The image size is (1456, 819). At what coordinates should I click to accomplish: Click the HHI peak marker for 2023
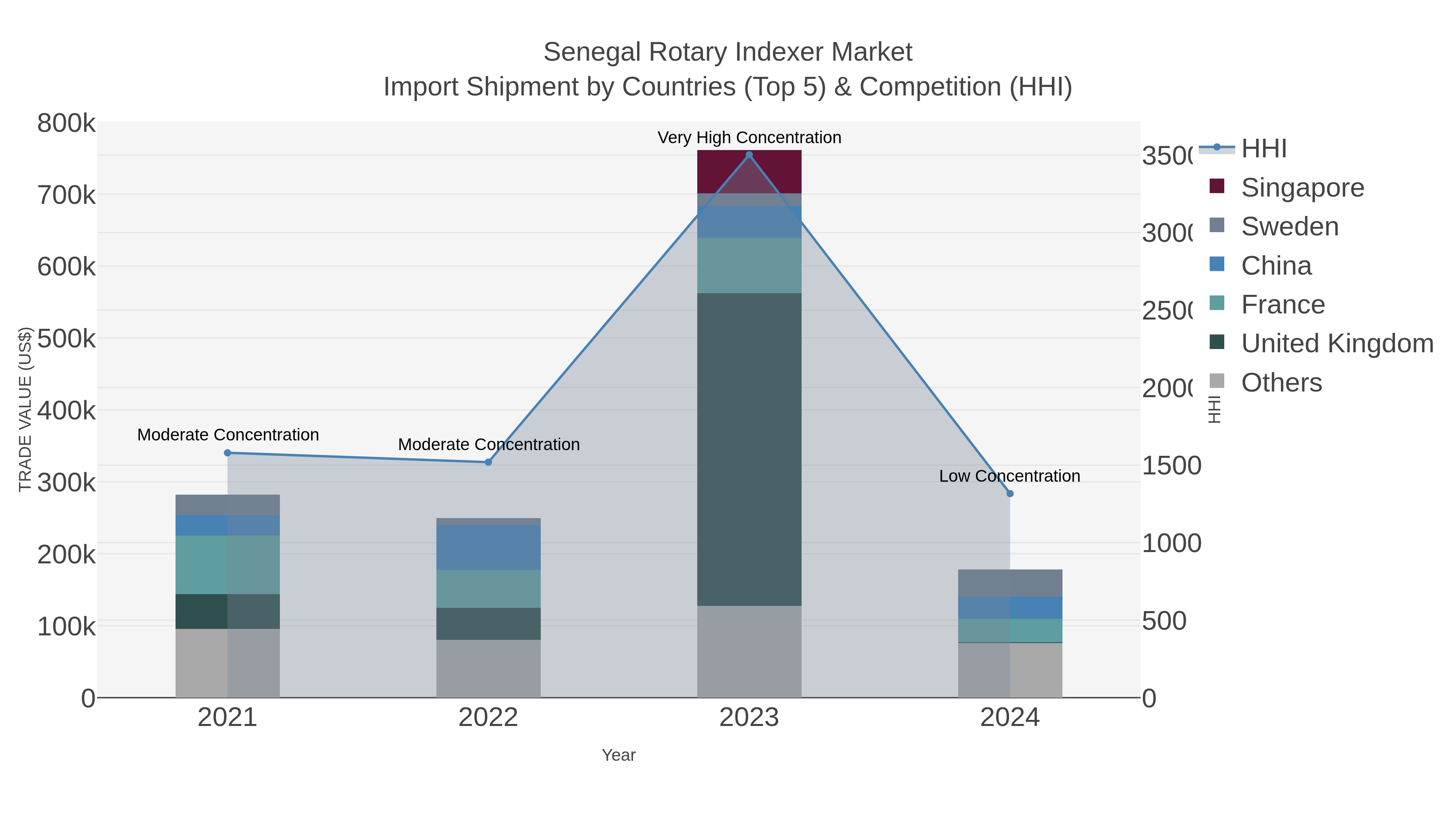click(749, 155)
